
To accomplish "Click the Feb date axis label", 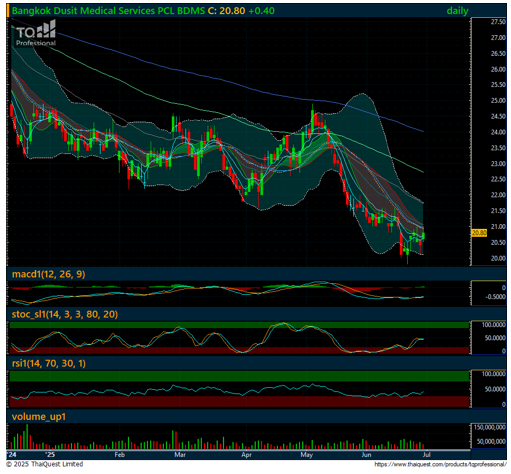I will (x=120, y=455).
